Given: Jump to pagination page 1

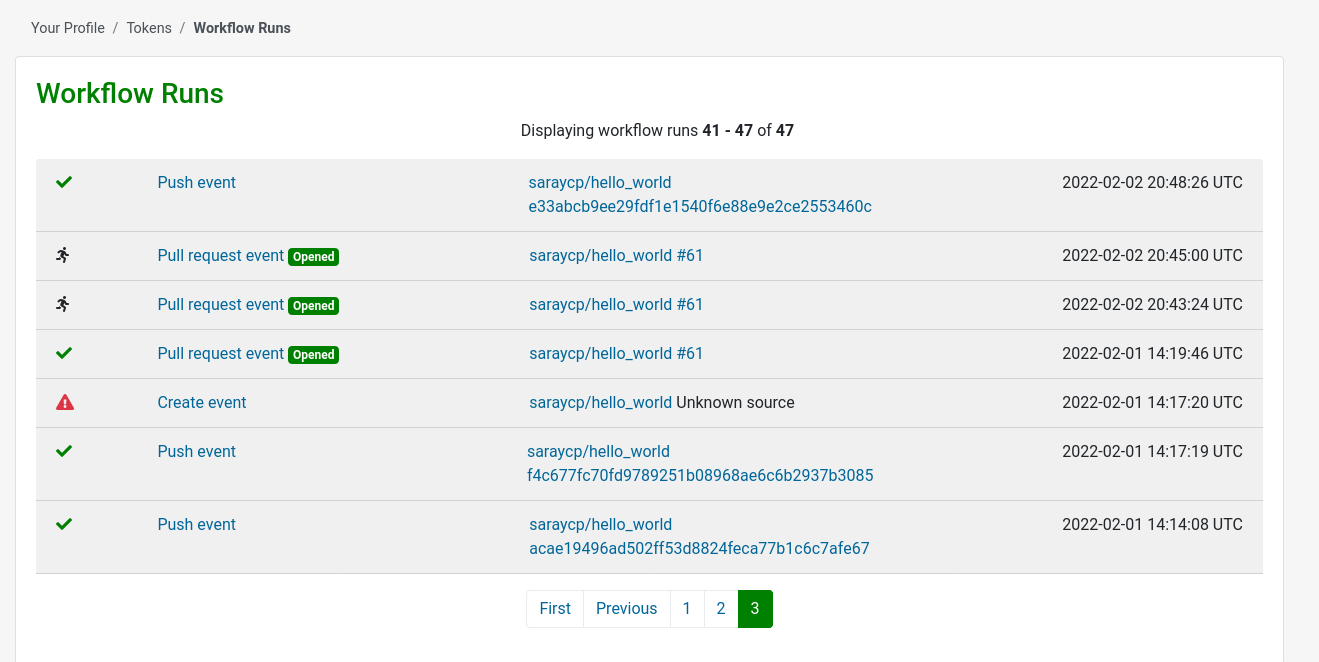Looking at the screenshot, I should (x=687, y=608).
